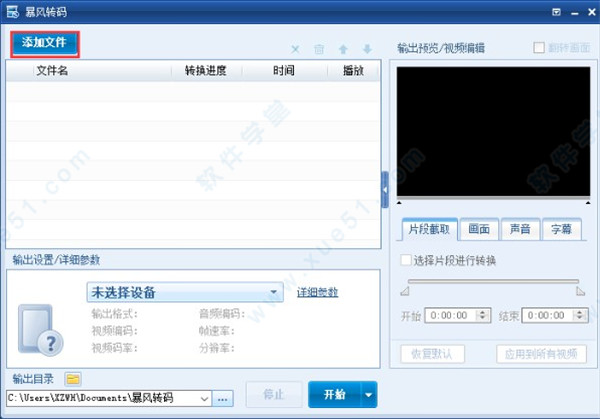Expand the output path dropdown

tap(204, 399)
